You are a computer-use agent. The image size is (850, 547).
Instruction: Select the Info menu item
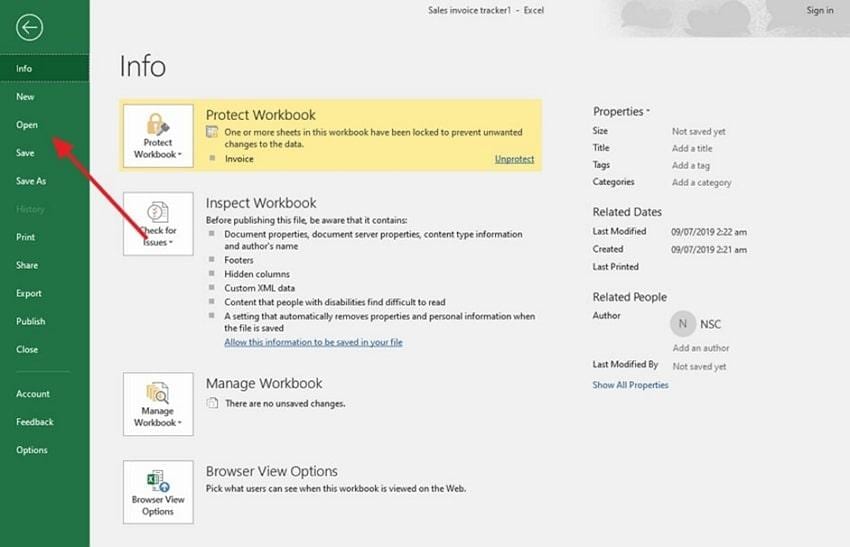44,68
